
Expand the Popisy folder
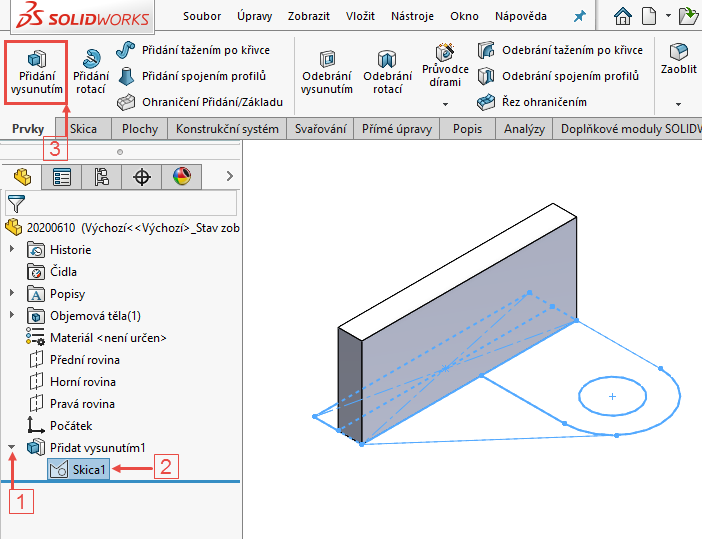(x=12, y=293)
